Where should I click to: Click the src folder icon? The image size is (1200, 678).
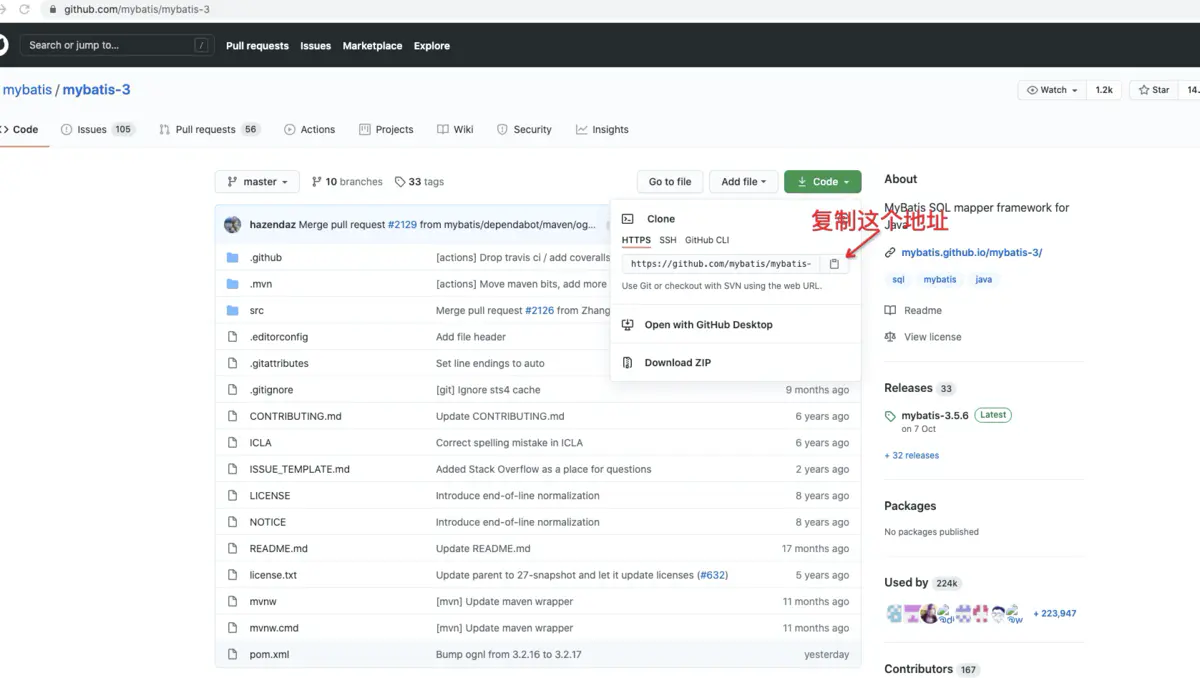click(232, 311)
